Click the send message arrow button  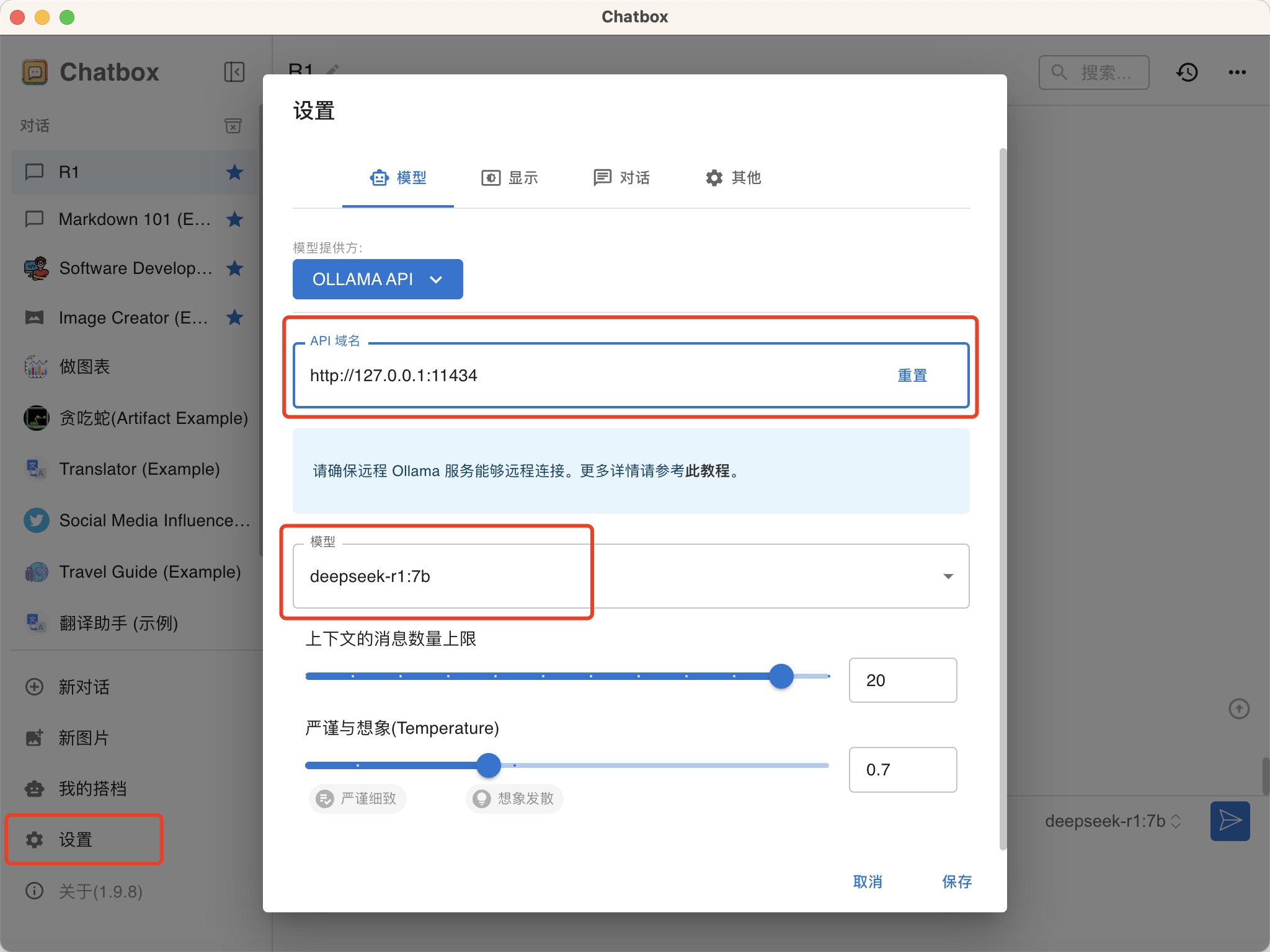click(x=1230, y=821)
